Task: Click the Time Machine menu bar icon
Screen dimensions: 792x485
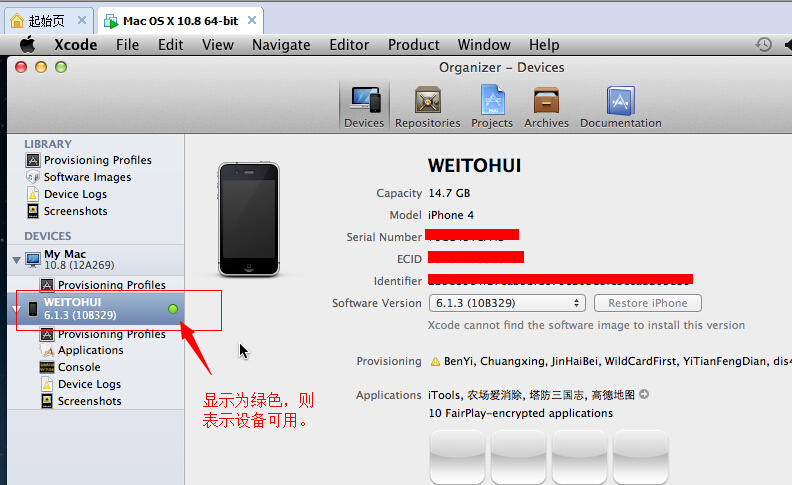Action: 763,44
